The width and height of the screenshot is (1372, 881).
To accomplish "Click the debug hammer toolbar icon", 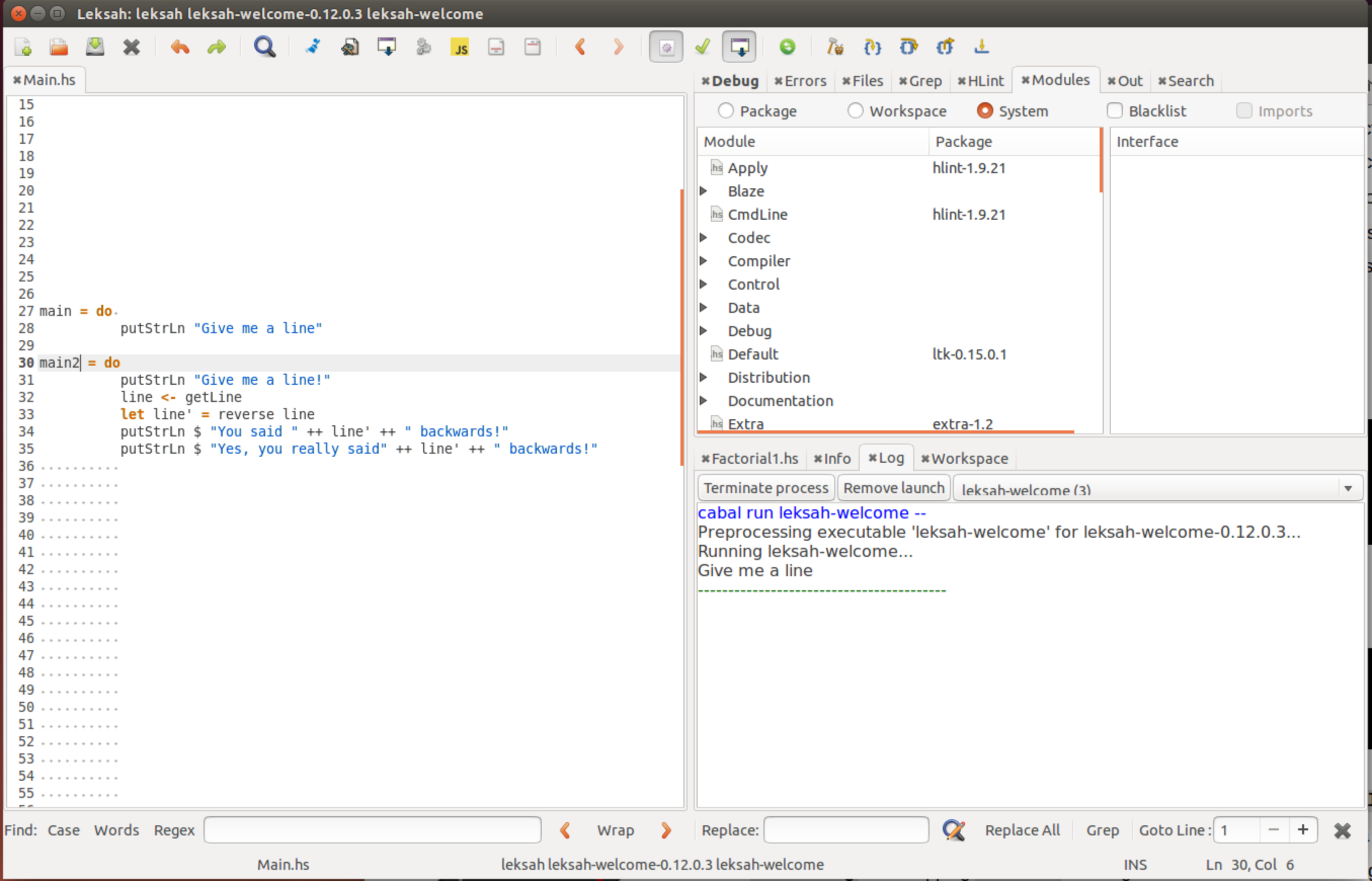I will click(835, 47).
